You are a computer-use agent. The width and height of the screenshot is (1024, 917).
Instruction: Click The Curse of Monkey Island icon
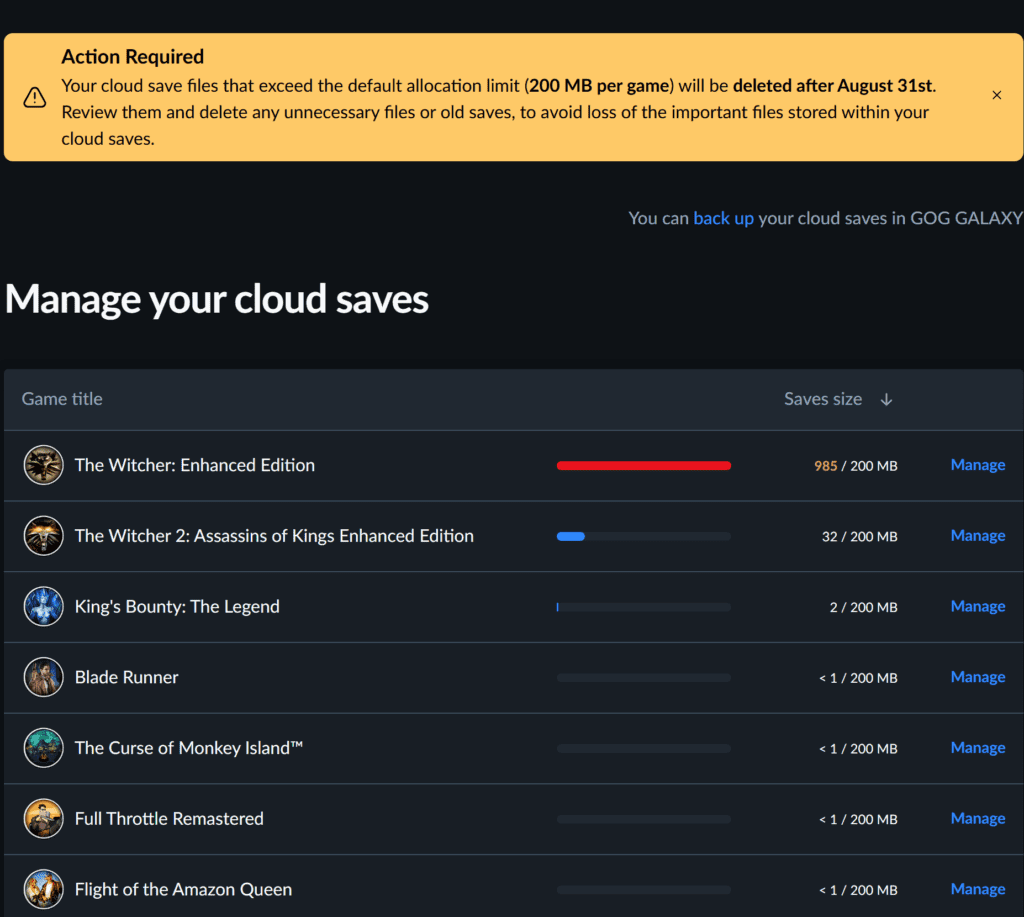click(44, 748)
